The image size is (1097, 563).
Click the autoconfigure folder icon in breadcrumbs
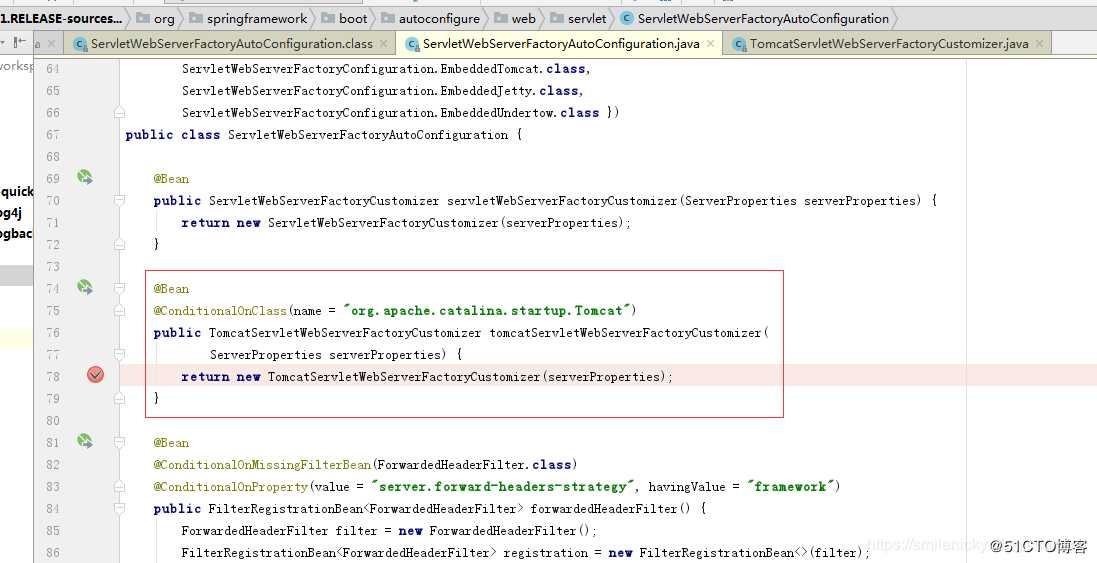point(388,18)
